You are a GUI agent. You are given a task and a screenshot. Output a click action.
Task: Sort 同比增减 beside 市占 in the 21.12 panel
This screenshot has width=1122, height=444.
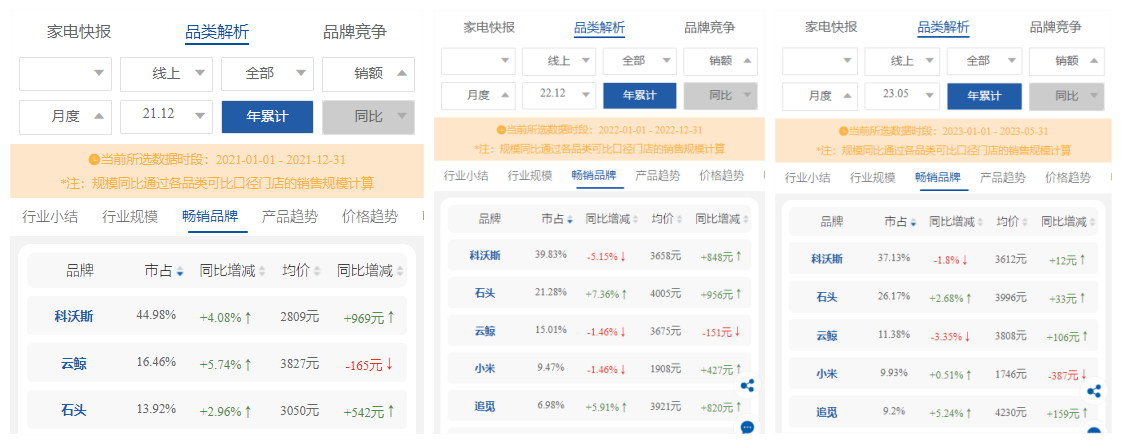233,271
